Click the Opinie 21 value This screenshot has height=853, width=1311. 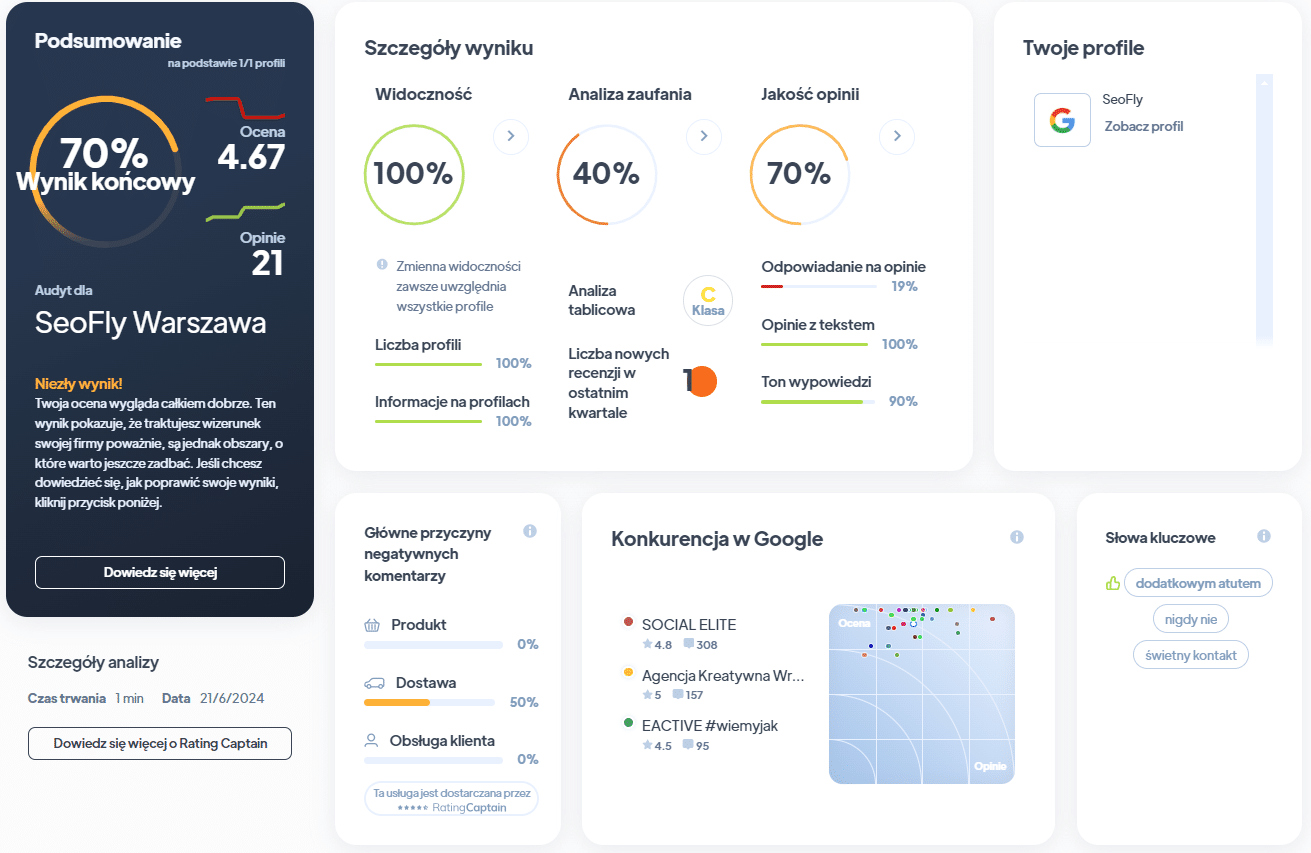click(267, 263)
